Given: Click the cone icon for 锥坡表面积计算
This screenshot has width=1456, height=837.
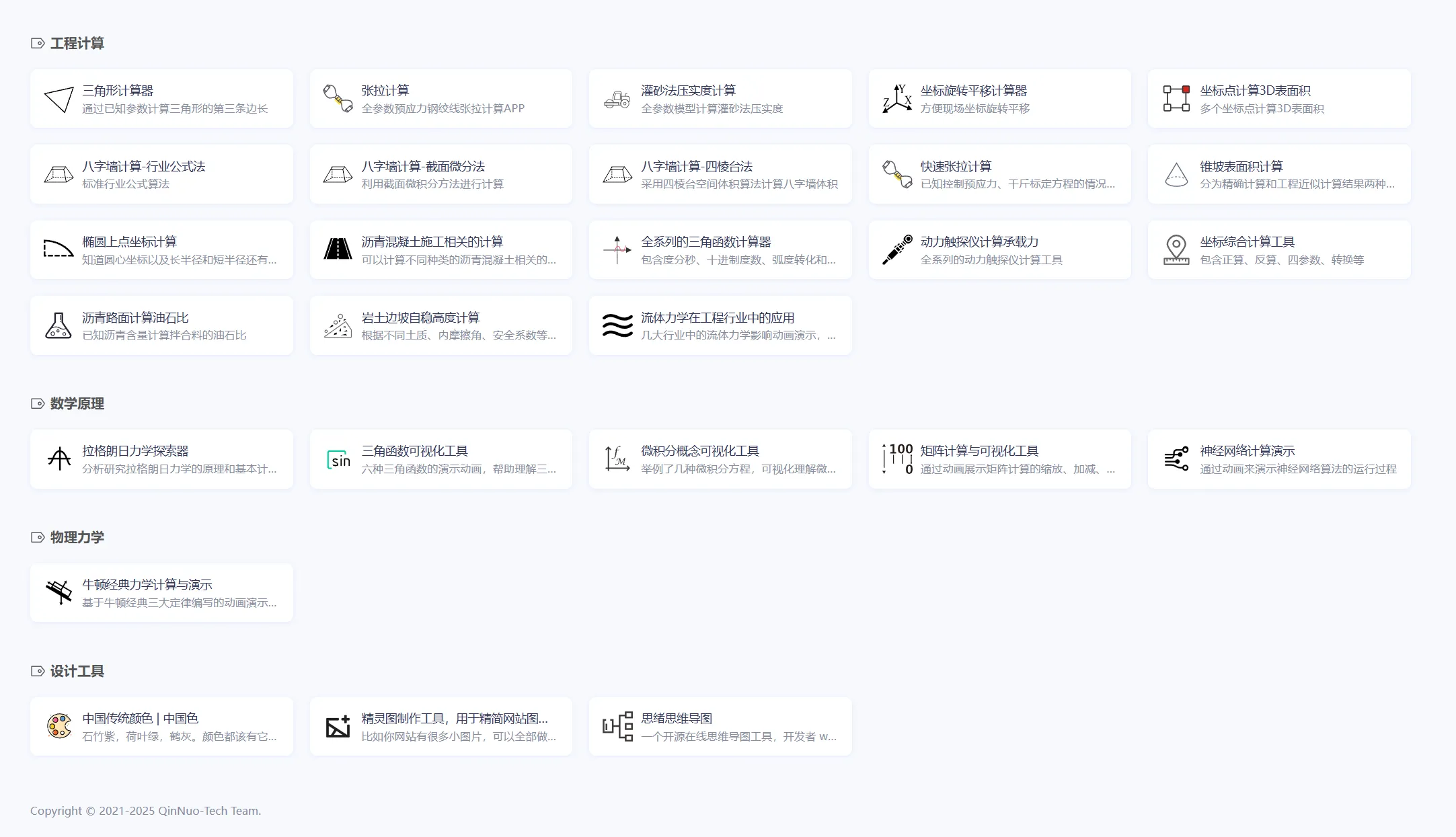Looking at the screenshot, I should [1176, 175].
